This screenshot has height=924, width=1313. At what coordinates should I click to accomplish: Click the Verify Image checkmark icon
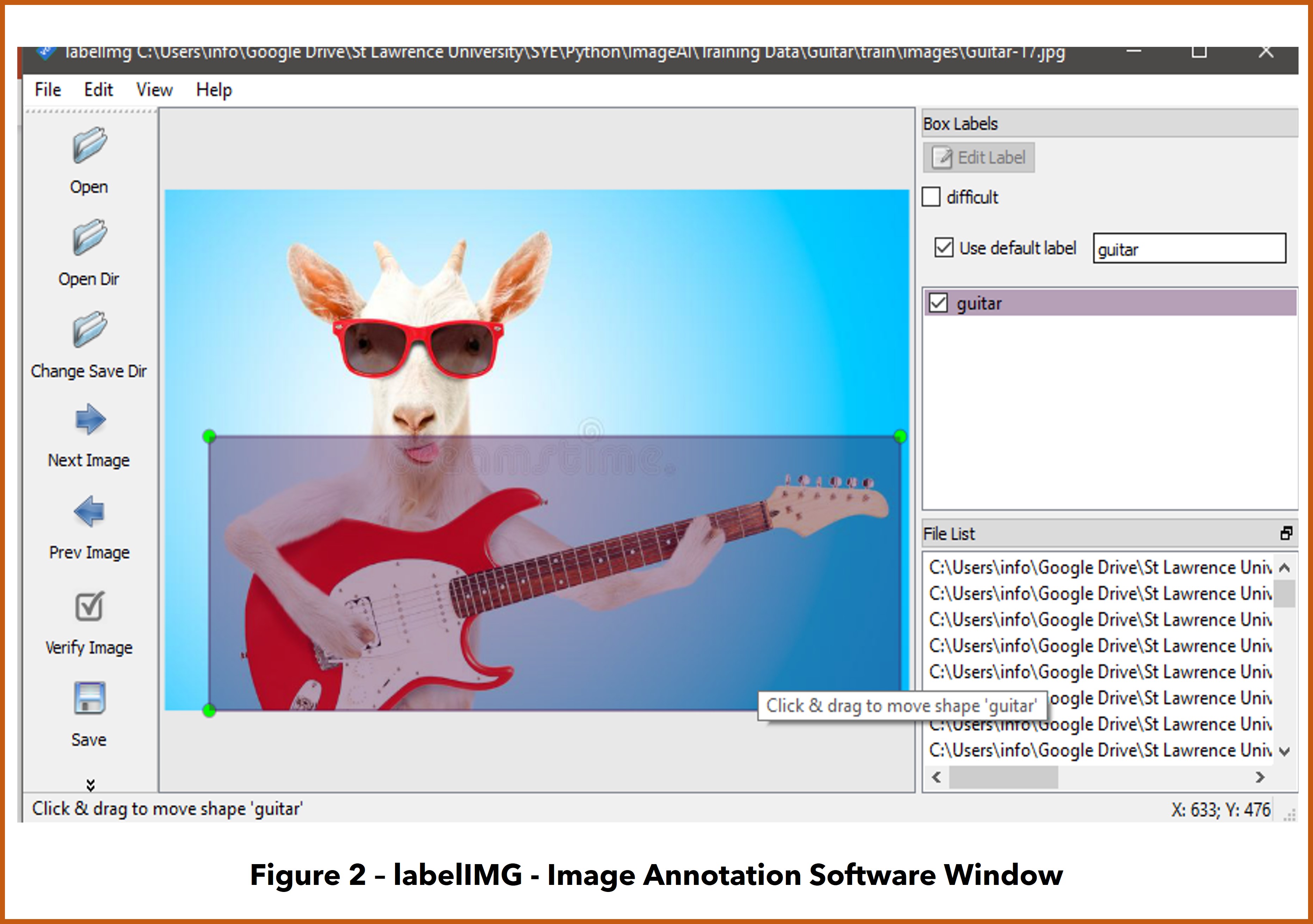pos(89,607)
